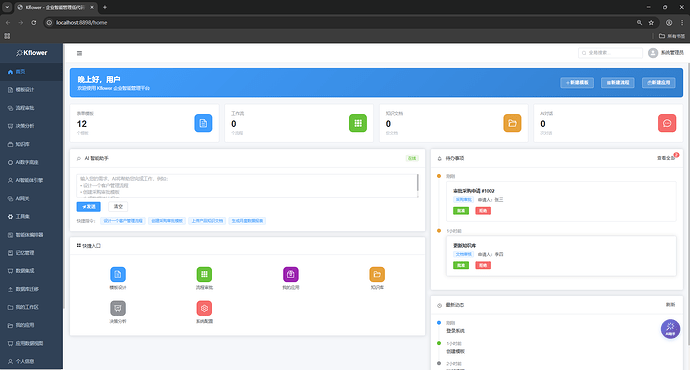Approve the 审批采购申请 #1002 item

[461, 211]
